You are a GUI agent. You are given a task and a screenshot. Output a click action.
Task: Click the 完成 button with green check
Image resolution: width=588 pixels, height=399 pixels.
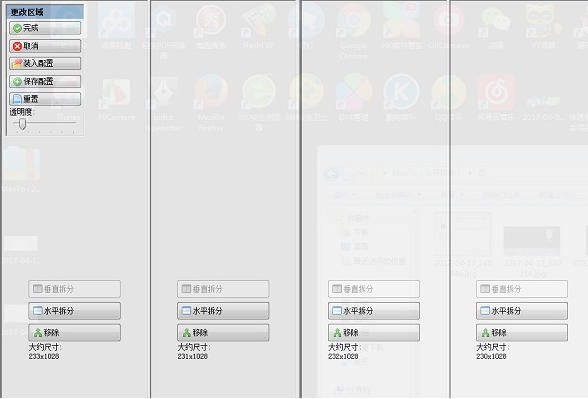tap(45, 28)
